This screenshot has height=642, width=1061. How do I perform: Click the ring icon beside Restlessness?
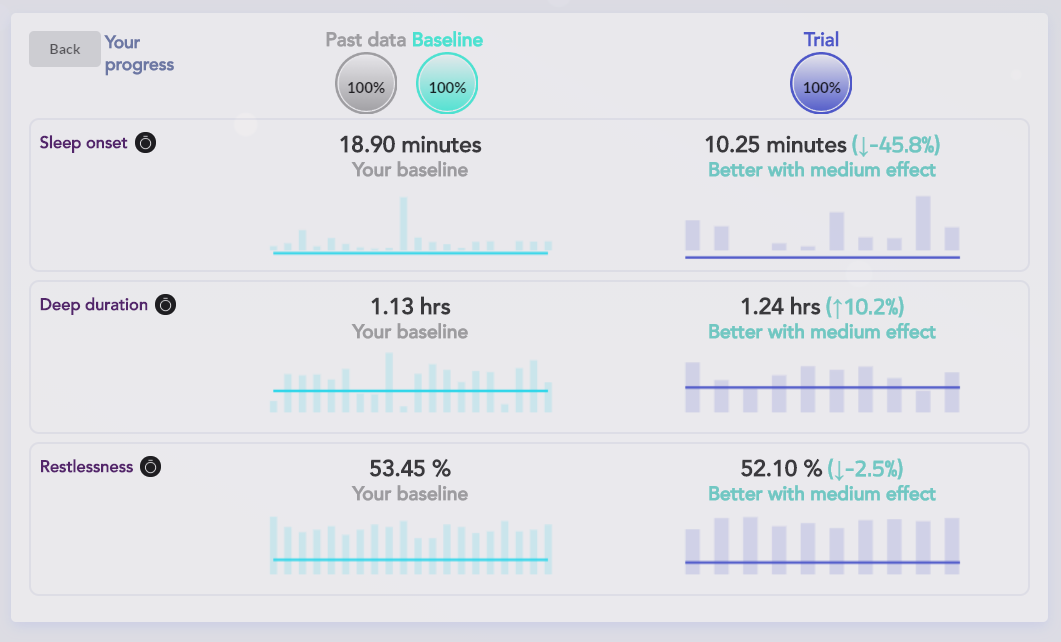[150, 467]
